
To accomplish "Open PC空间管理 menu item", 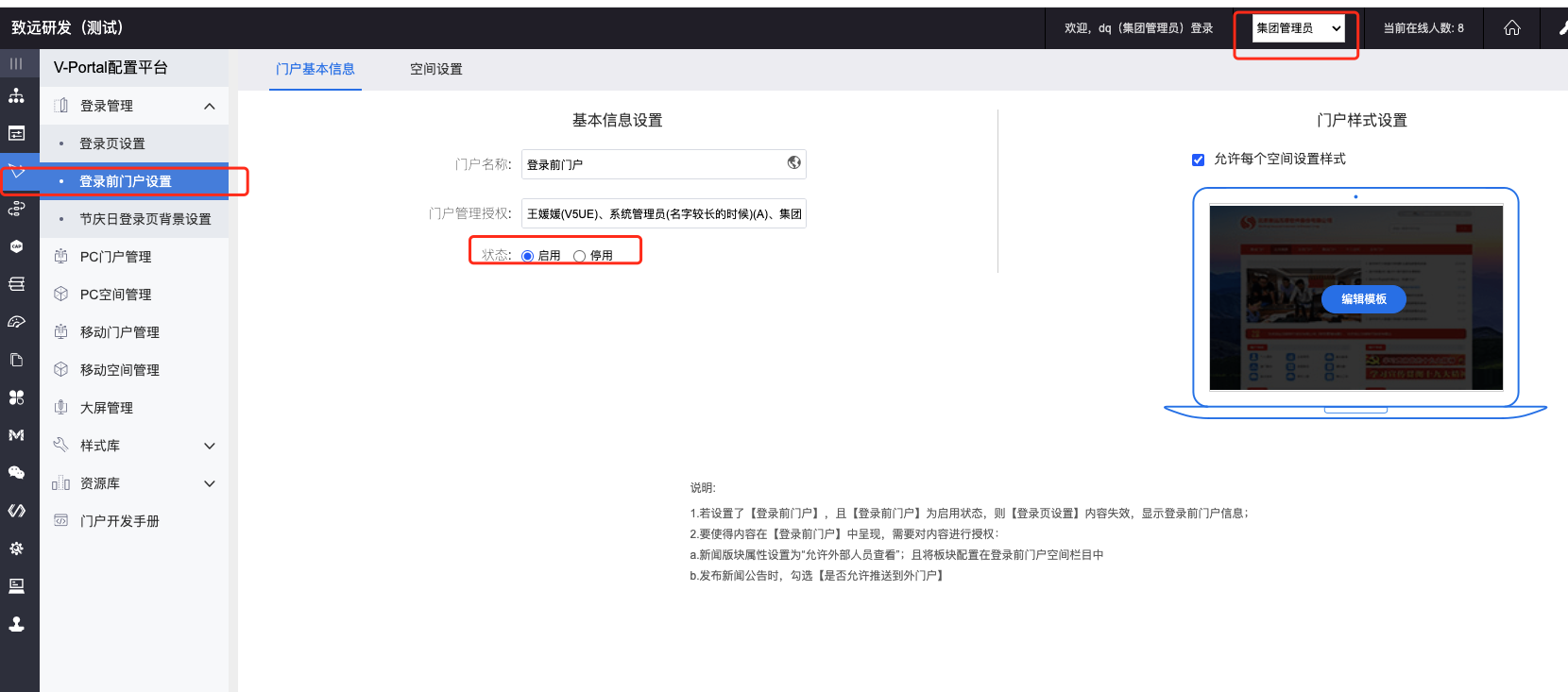I will tap(134, 295).
